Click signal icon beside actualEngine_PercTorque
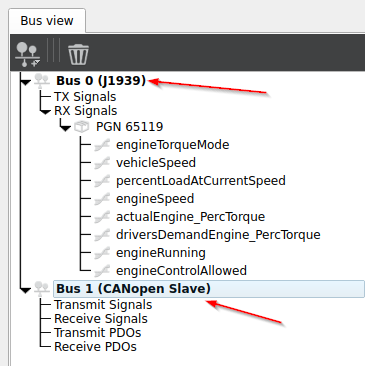This screenshot has width=365, height=366. (102, 217)
